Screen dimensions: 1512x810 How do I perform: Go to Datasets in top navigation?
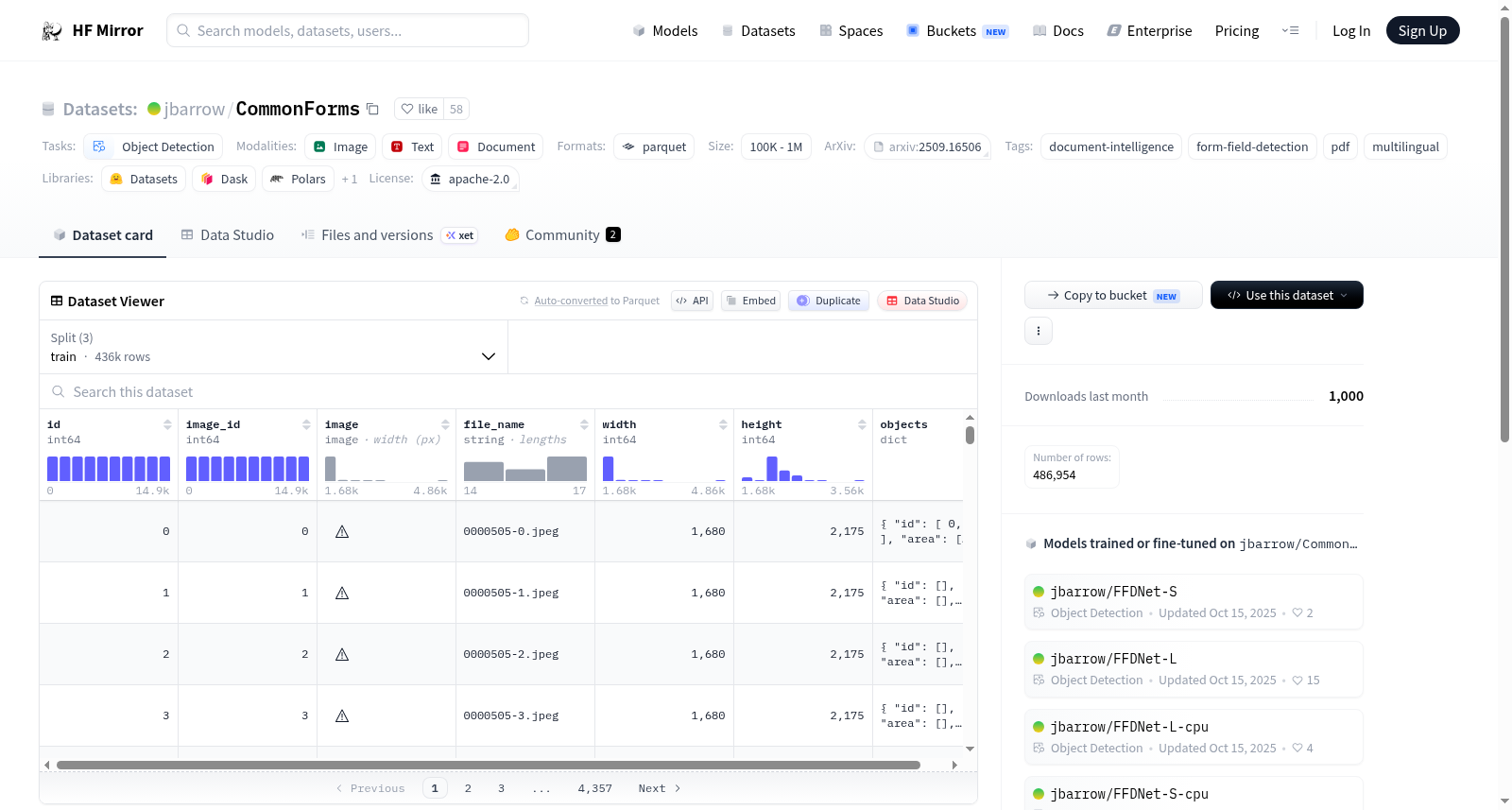[x=759, y=31]
